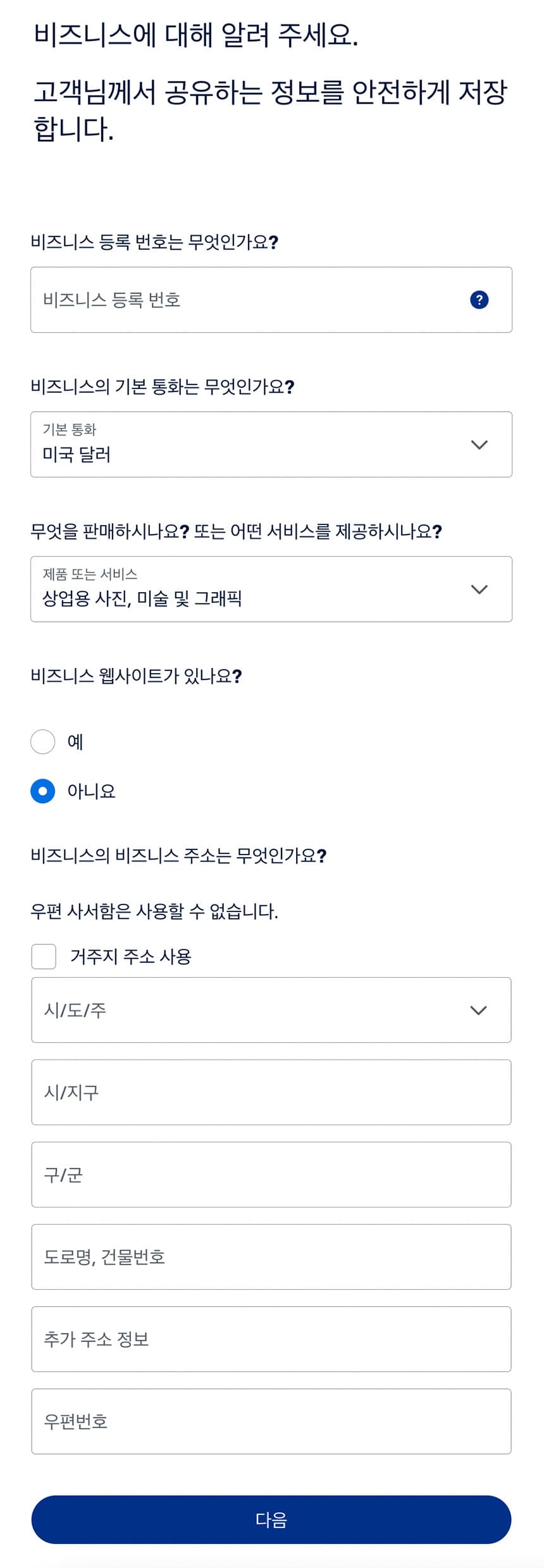Click into the 시/지구 field
Image resolution: width=544 pixels, height=1568 pixels.
pyautogui.click(x=271, y=1092)
